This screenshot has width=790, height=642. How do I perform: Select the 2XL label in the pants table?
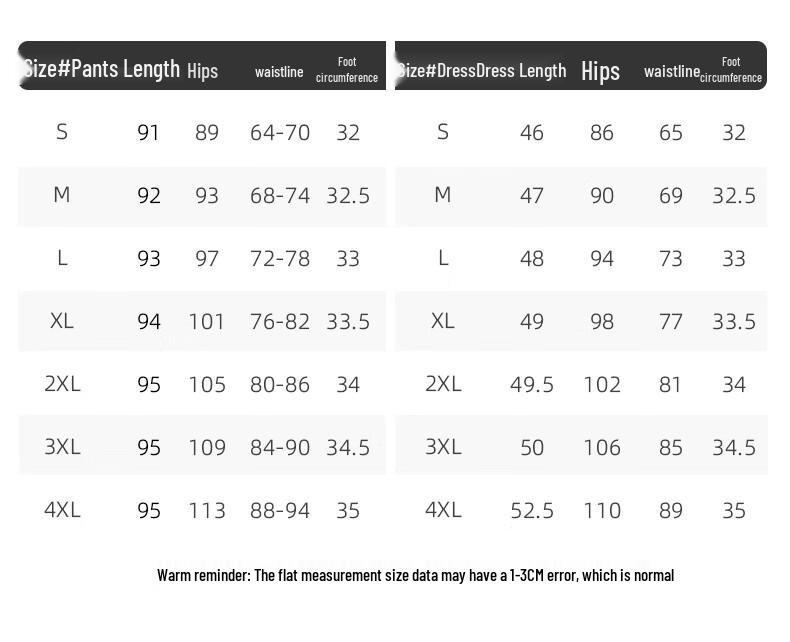tap(62, 384)
